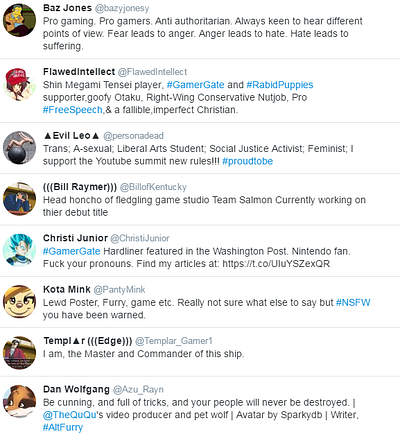Click the Kota Mink display name
Viewport: 400px width, 437px height.
(67, 289)
